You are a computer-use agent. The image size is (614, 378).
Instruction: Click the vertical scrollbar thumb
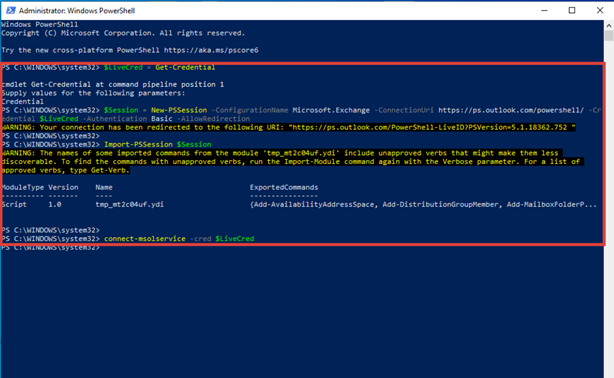click(x=609, y=36)
